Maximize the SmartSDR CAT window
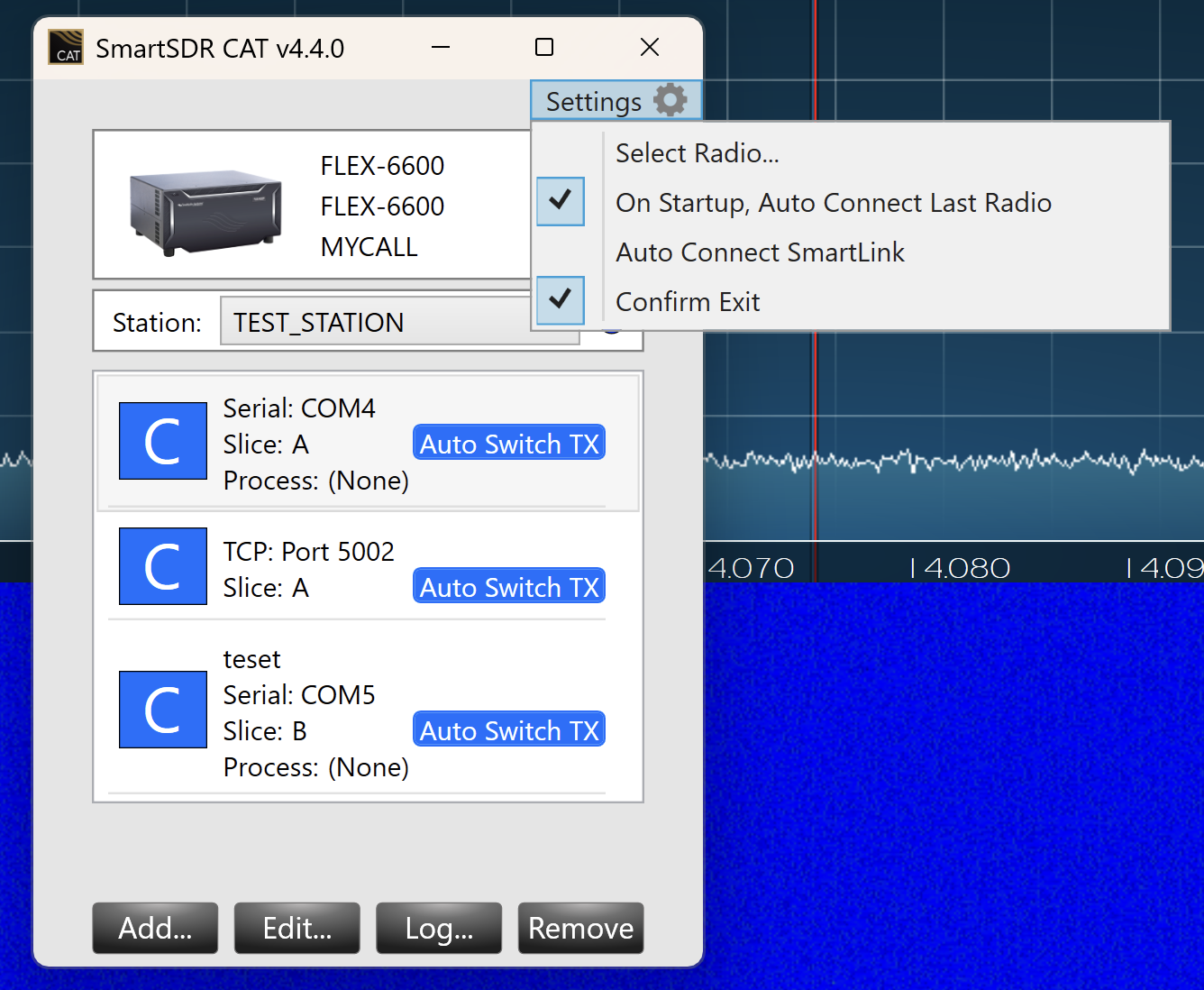Screen dimensions: 1204x990 [x=544, y=47]
